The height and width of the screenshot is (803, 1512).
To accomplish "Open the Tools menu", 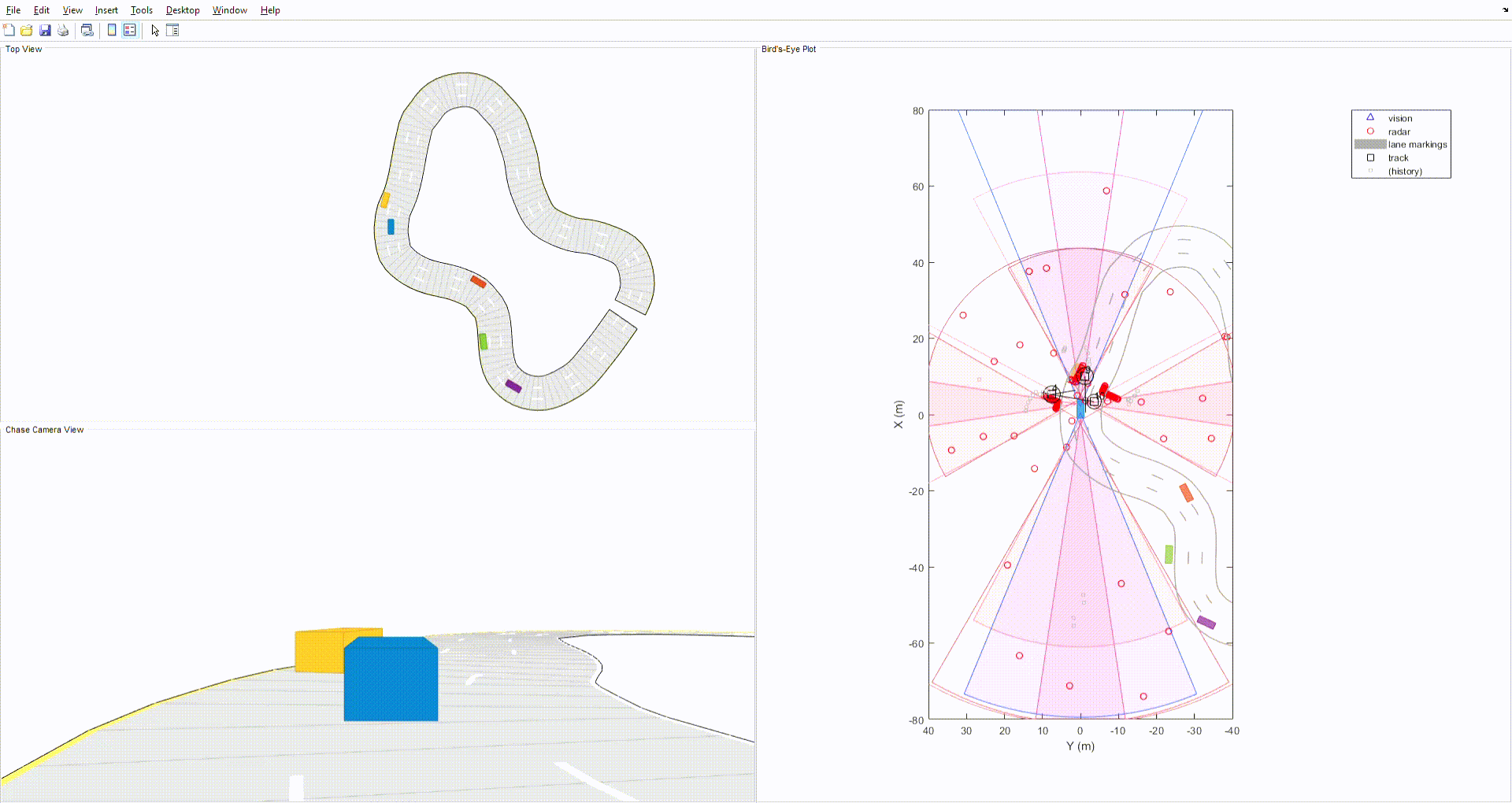I will (142, 10).
